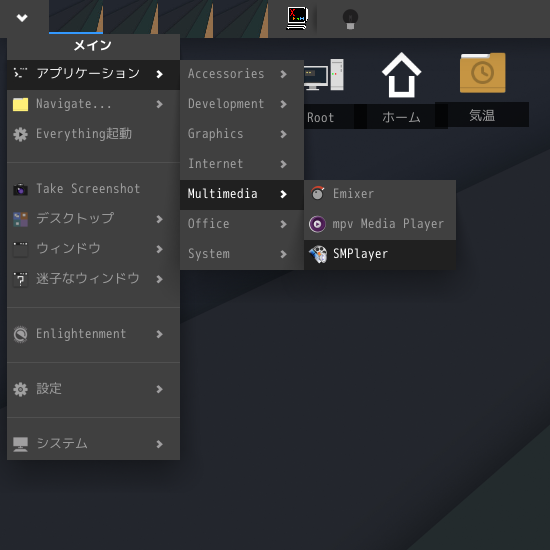
Task: Expand Graphics submenu arrow
Action: tap(283, 134)
